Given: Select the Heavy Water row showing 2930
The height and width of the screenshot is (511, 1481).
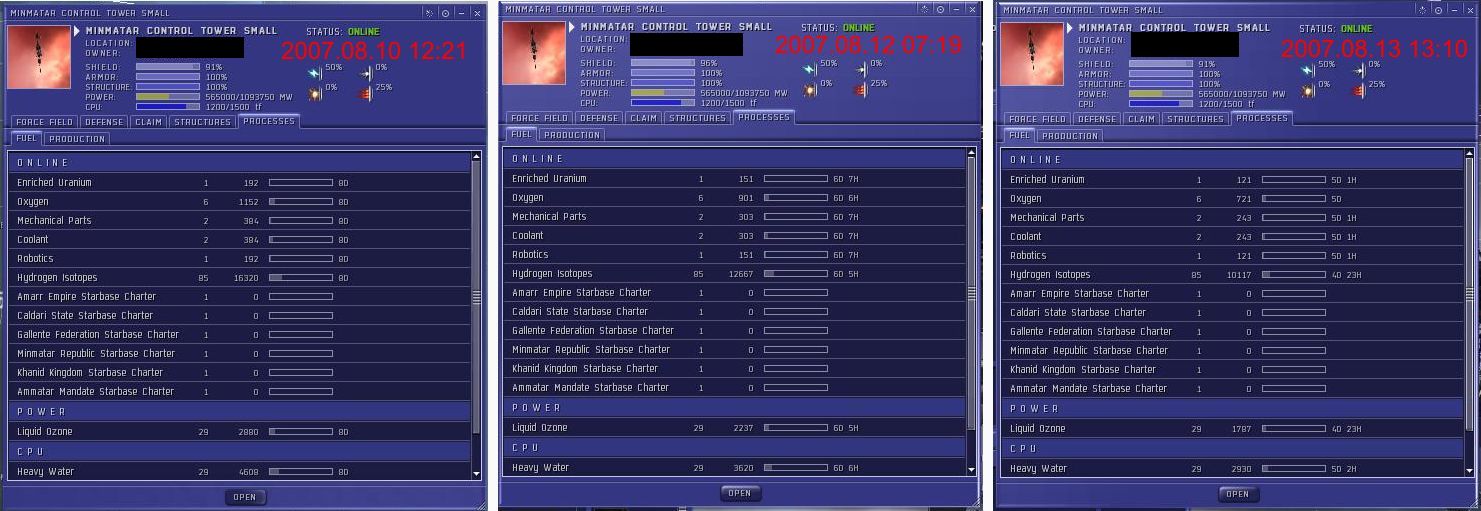Looking at the screenshot, I should [1232, 469].
